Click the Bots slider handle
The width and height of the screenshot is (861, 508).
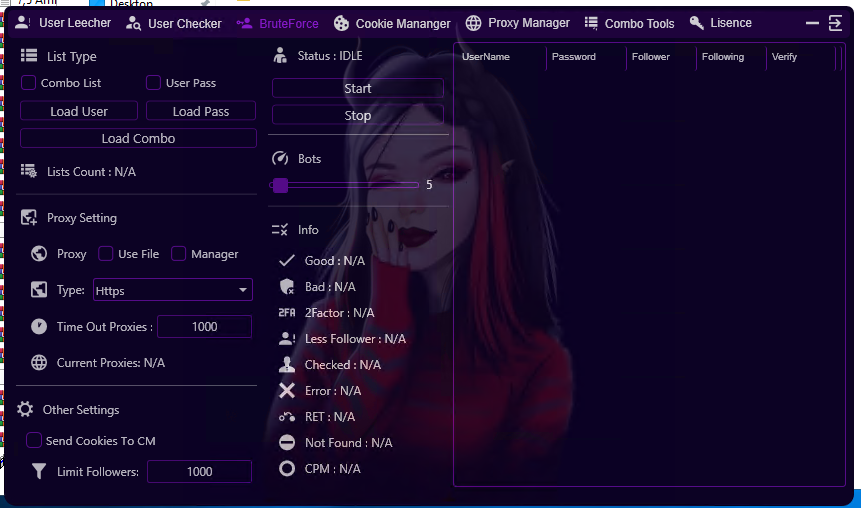coord(280,185)
